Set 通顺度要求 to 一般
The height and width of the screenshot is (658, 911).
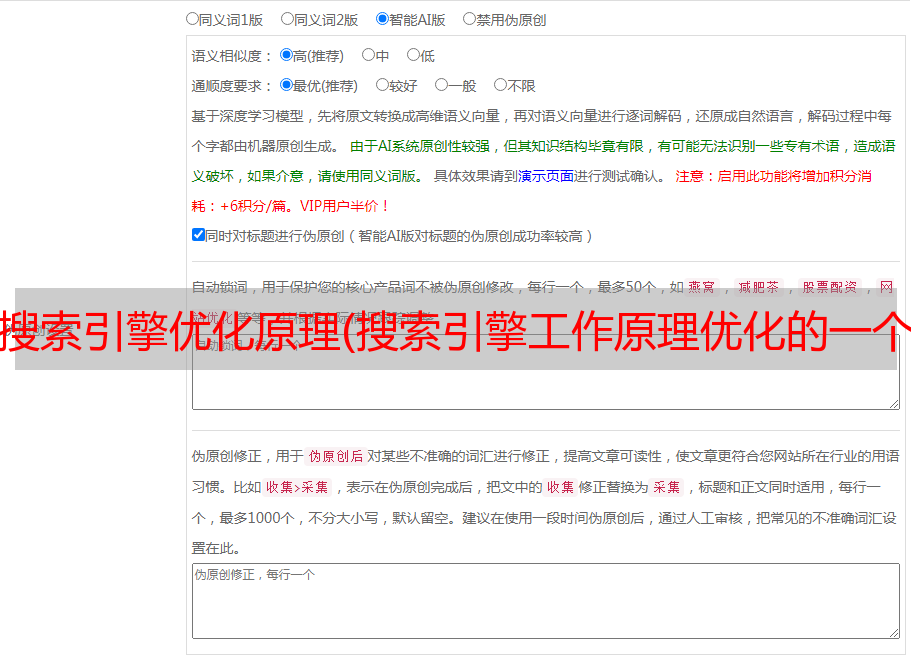point(441,85)
